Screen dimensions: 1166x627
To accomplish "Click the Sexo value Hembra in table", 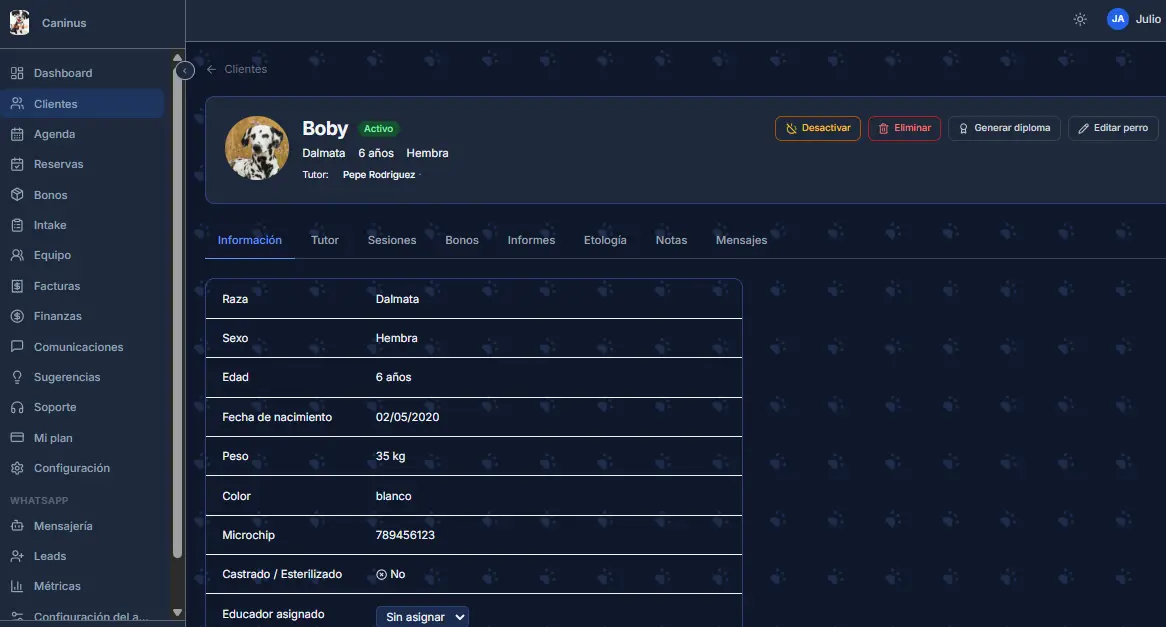I will click(396, 338).
